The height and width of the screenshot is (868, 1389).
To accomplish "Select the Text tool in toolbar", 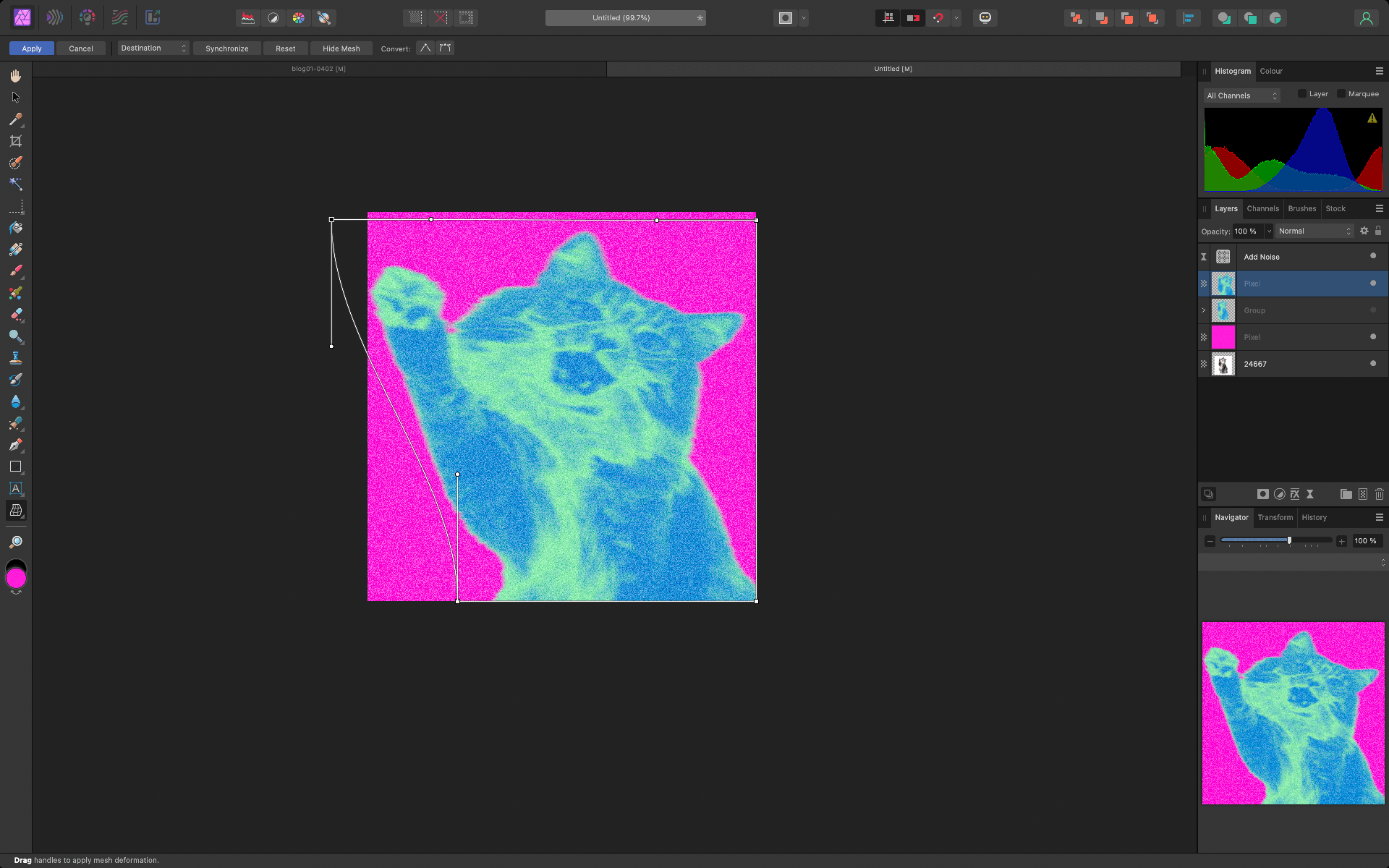I will click(16, 489).
